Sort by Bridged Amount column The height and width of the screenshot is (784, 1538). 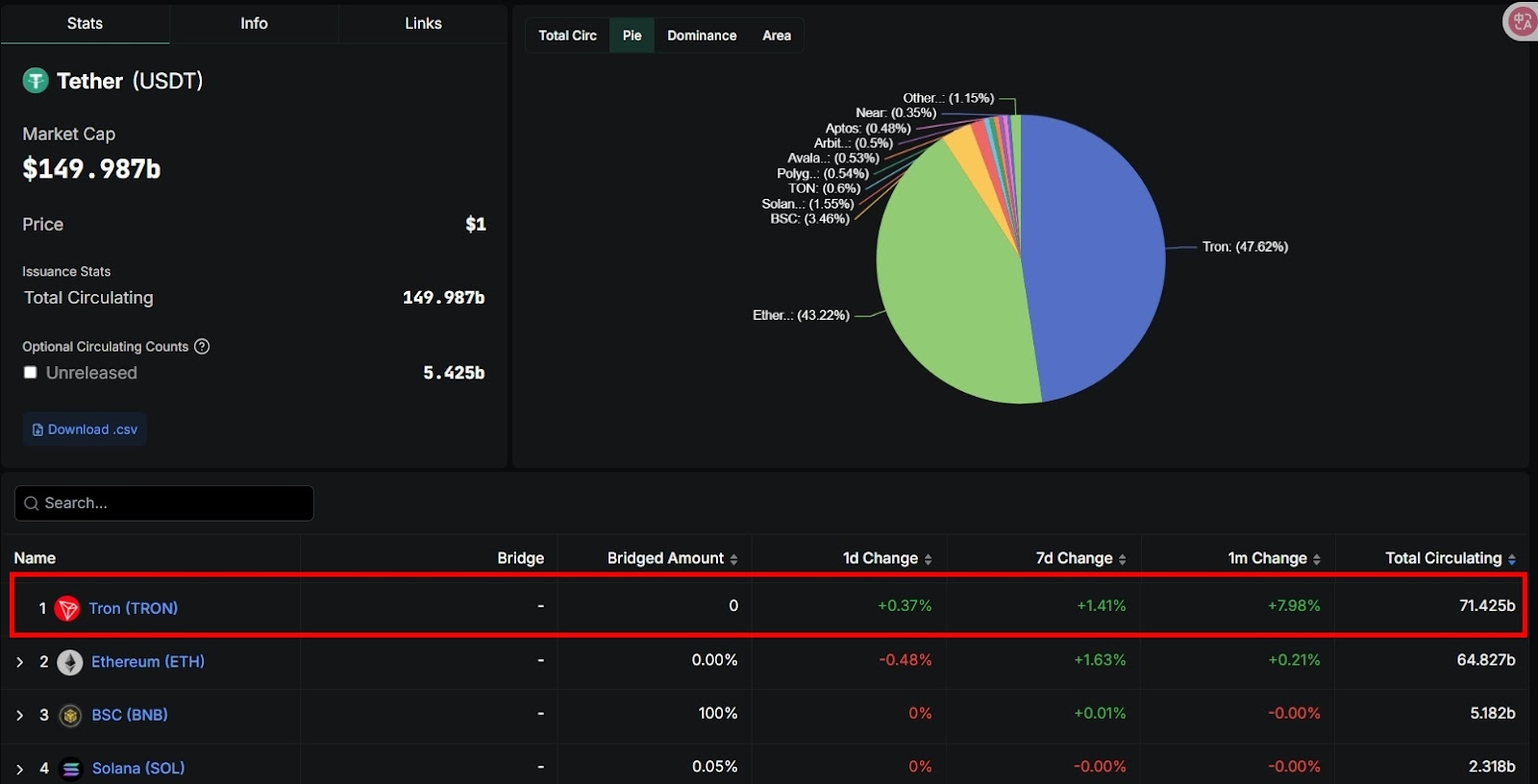[672, 558]
